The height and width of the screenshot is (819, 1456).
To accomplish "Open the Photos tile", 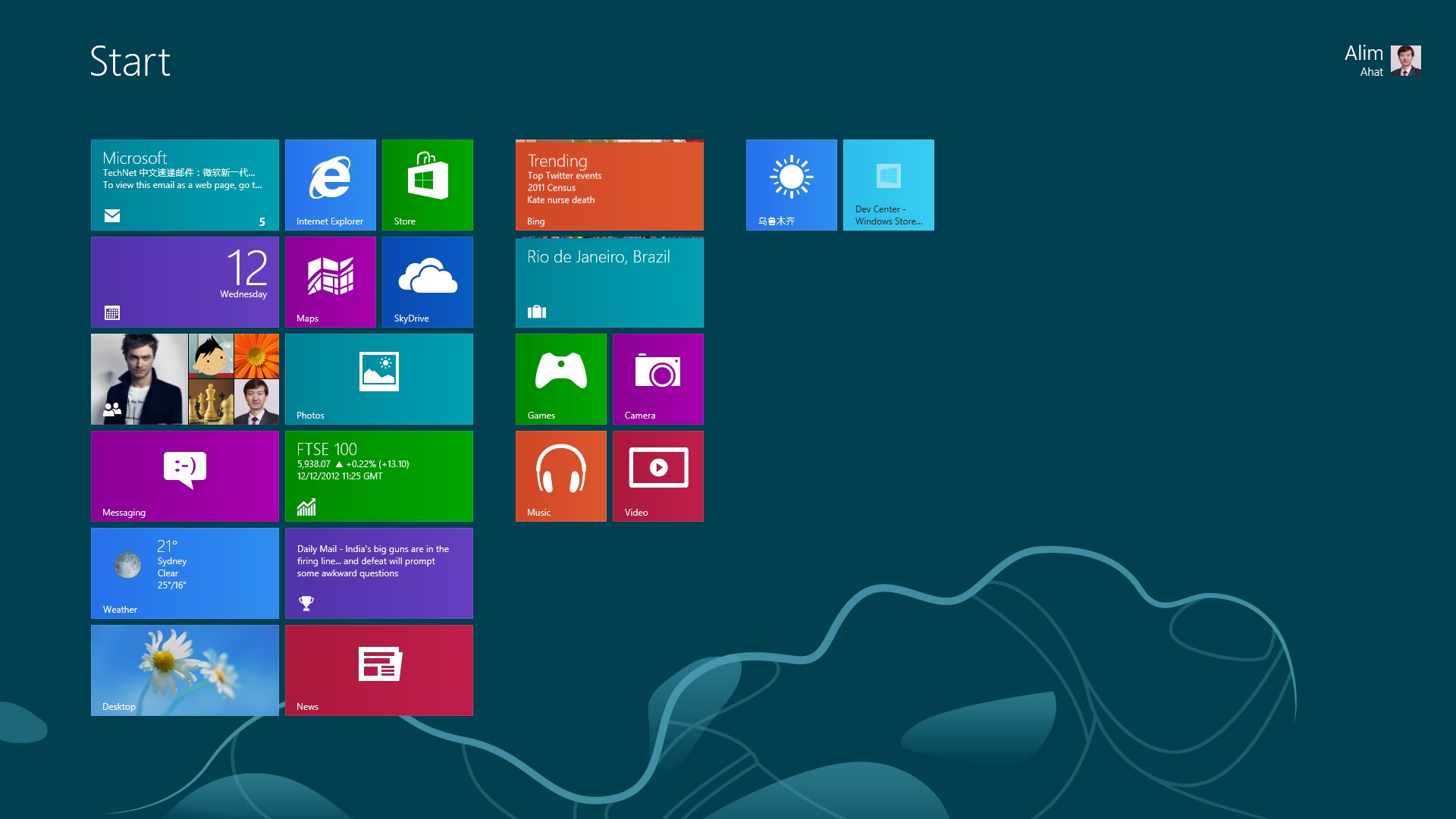I will [x=379, y=379].
